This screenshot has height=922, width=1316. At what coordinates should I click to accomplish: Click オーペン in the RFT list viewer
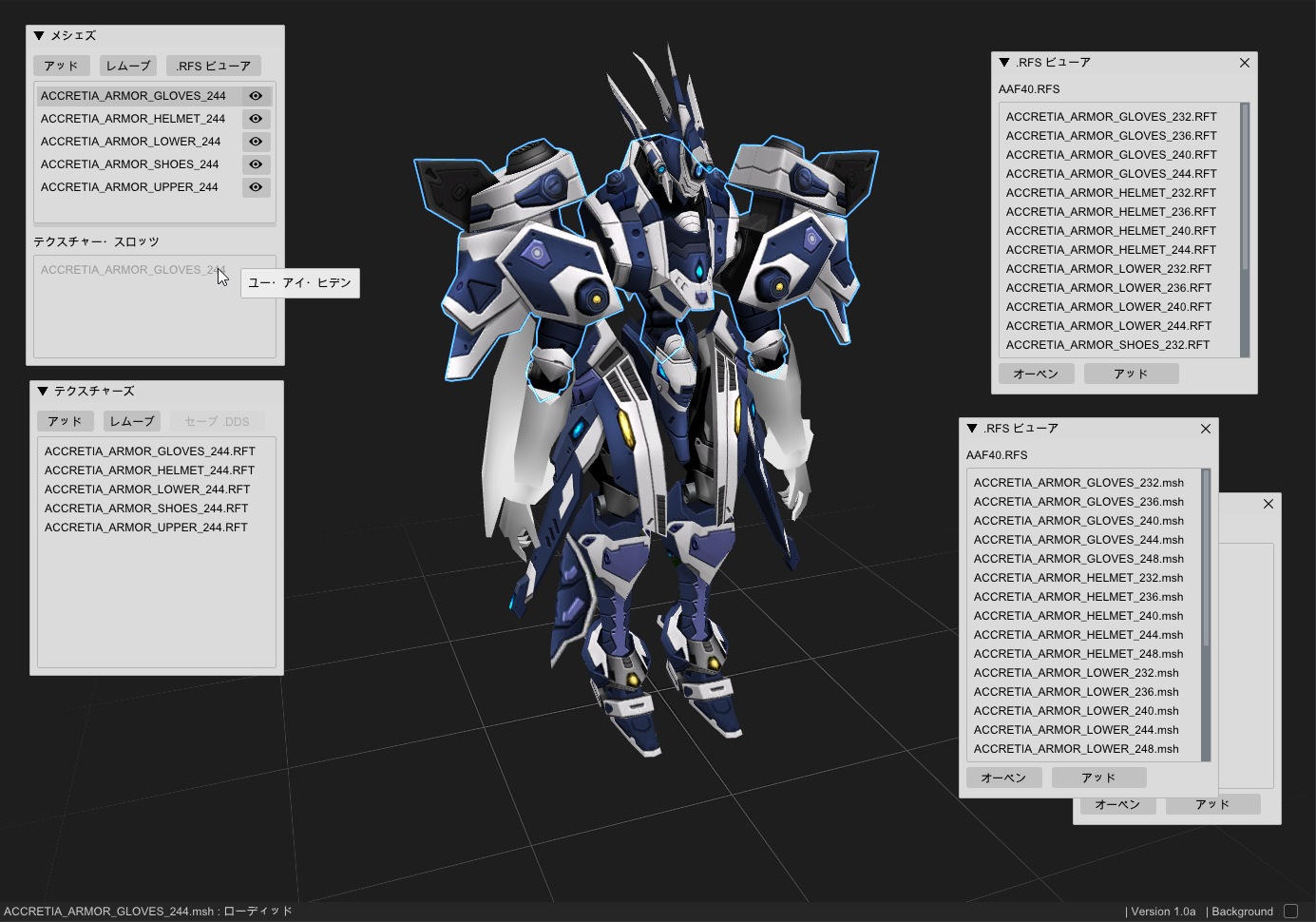tap(1037, 374)
